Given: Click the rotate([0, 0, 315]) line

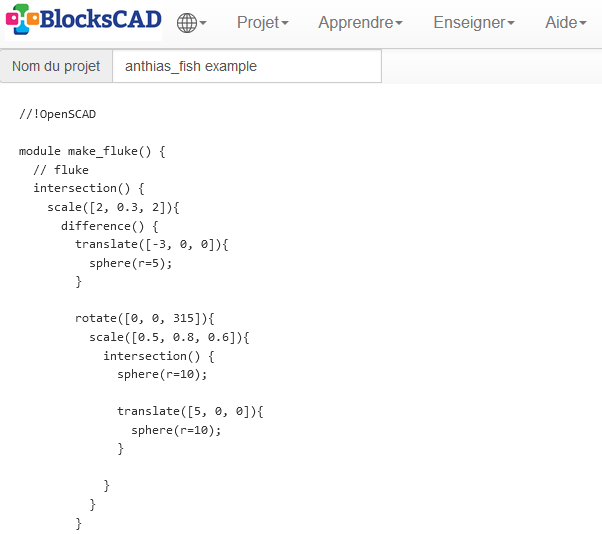Looking at the screenshot, I should click(144, 319).
